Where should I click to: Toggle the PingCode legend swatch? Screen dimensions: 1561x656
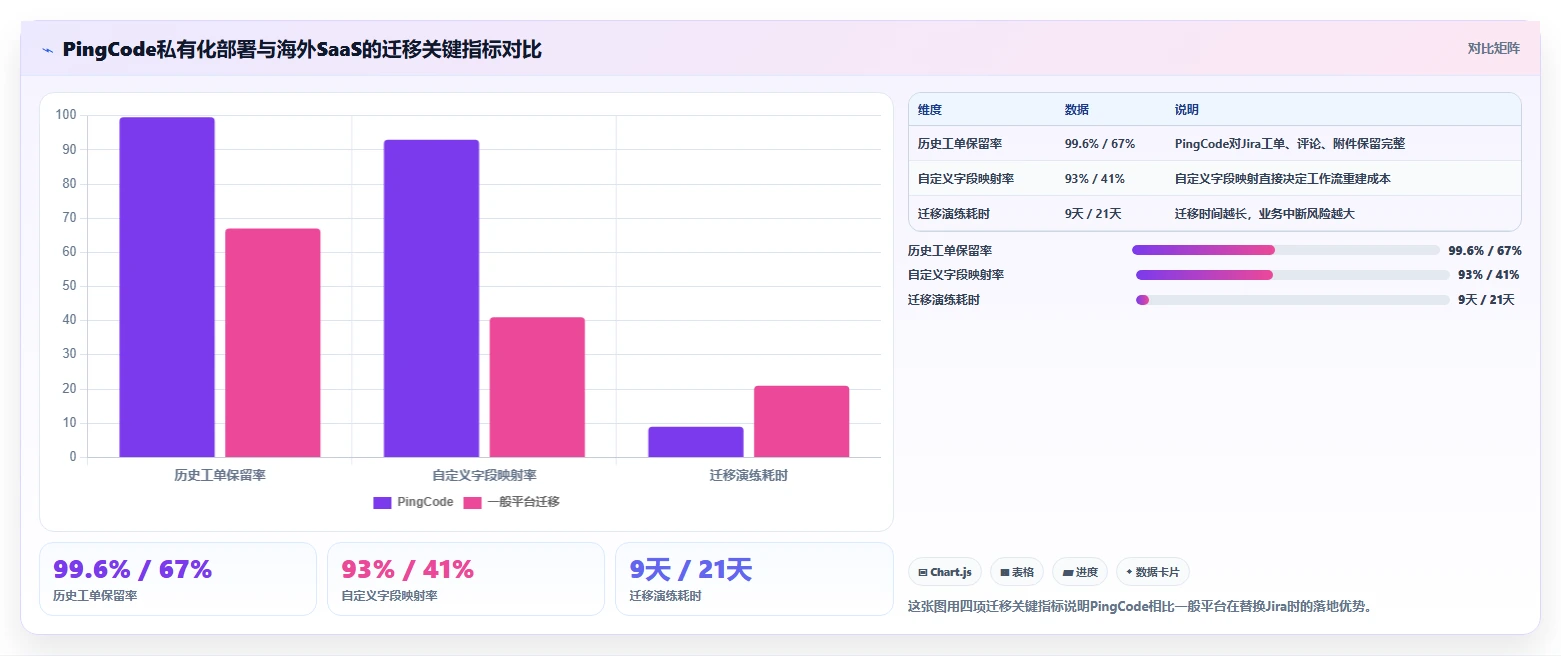click(x=382, y=502)
